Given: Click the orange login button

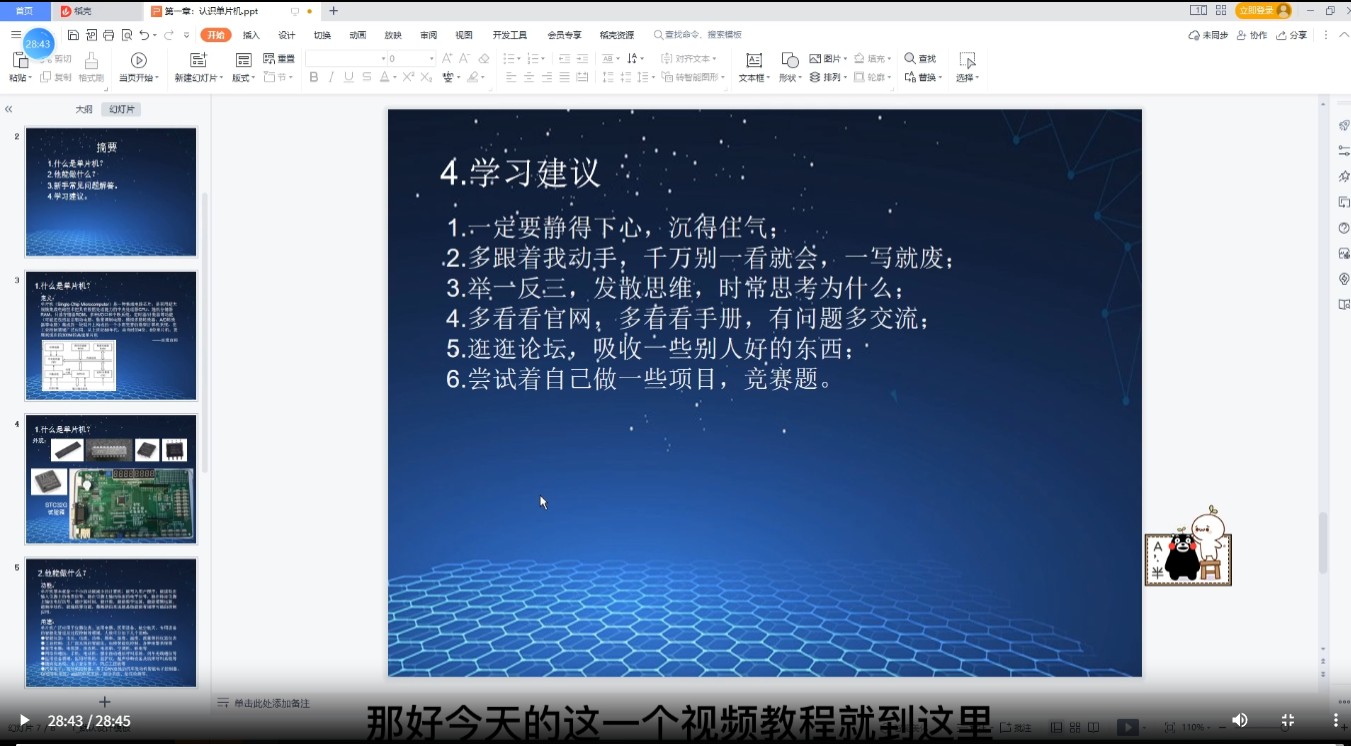Looking at the screenshot, I should 1264,10.
